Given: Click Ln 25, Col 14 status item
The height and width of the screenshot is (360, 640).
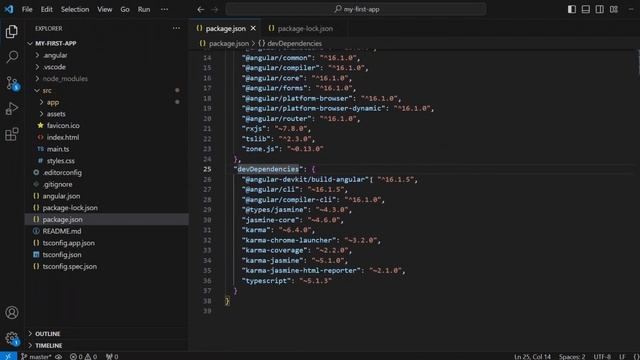Looking at the screenshot, I should tap(532, 356).
